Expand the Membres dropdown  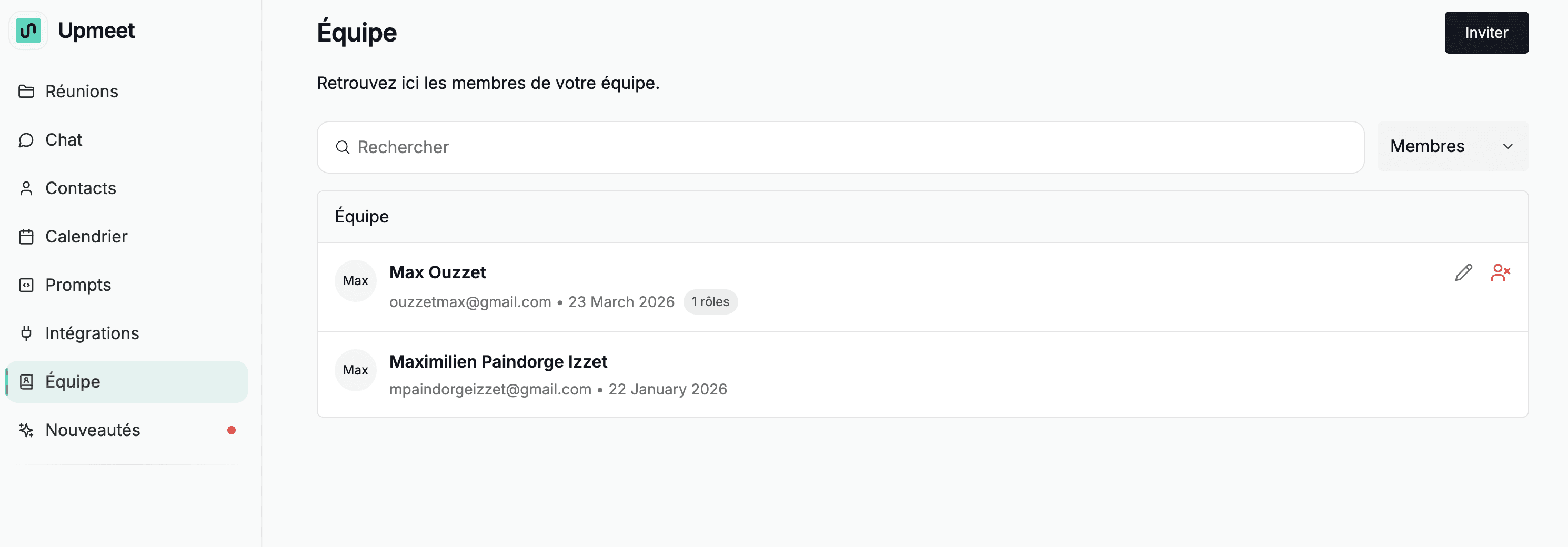pyautogui.click(x=1452, y=146)
